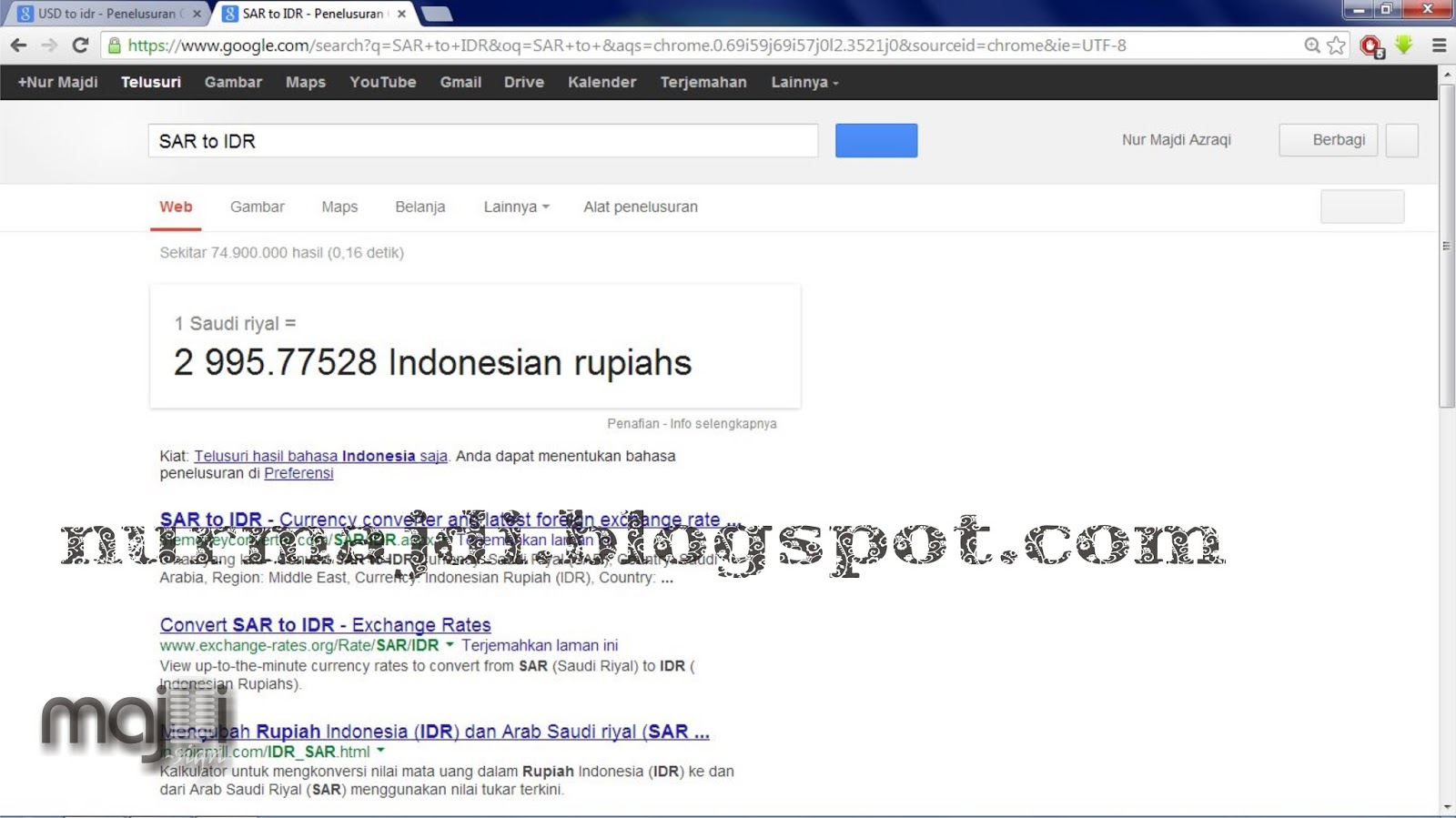Screen dimensions: 1456x818
Task: Open Drive from the Google bar
Action: tap(524, 82)
